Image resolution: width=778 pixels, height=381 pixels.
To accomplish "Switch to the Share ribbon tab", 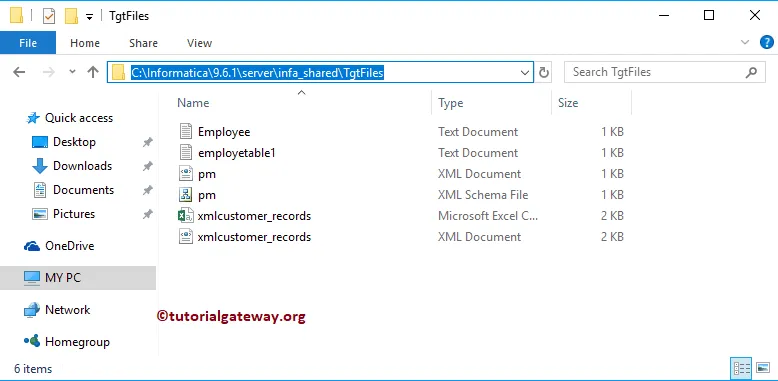I will tap(143, 43).
